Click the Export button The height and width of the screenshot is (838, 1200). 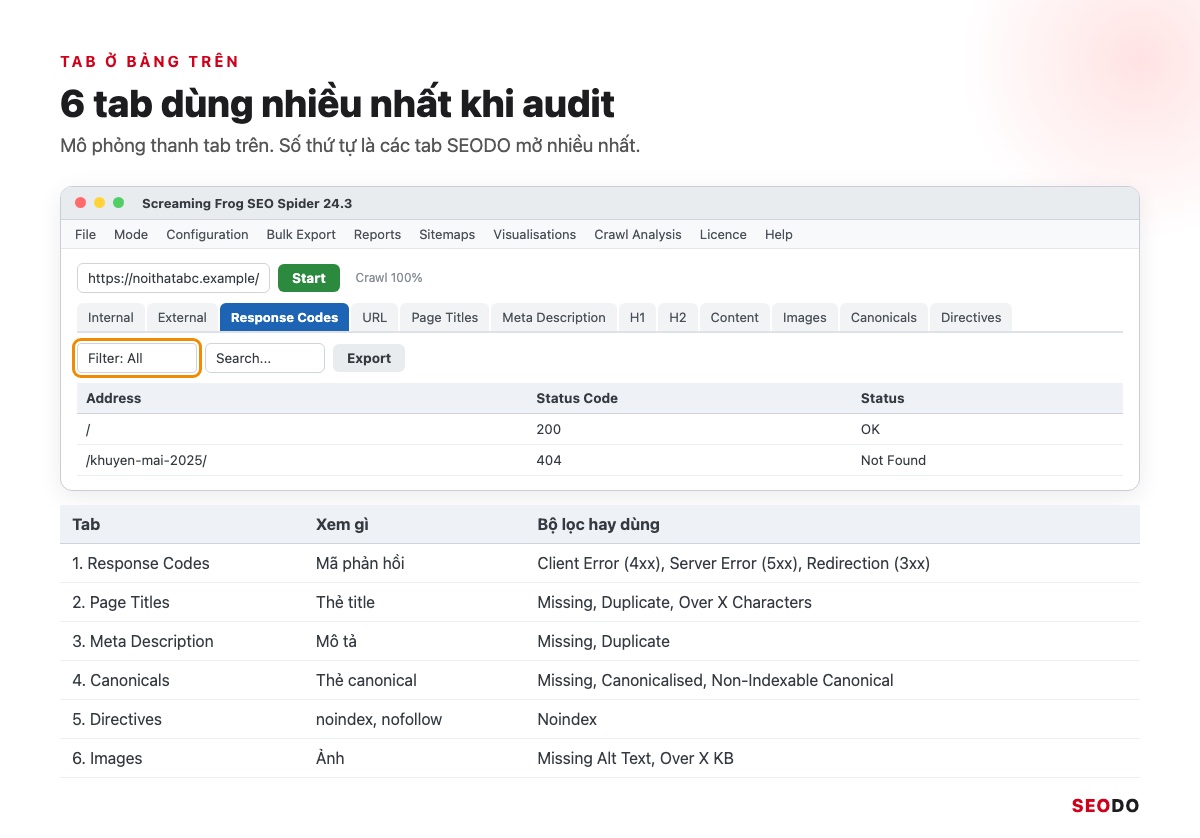pos(369,358)
